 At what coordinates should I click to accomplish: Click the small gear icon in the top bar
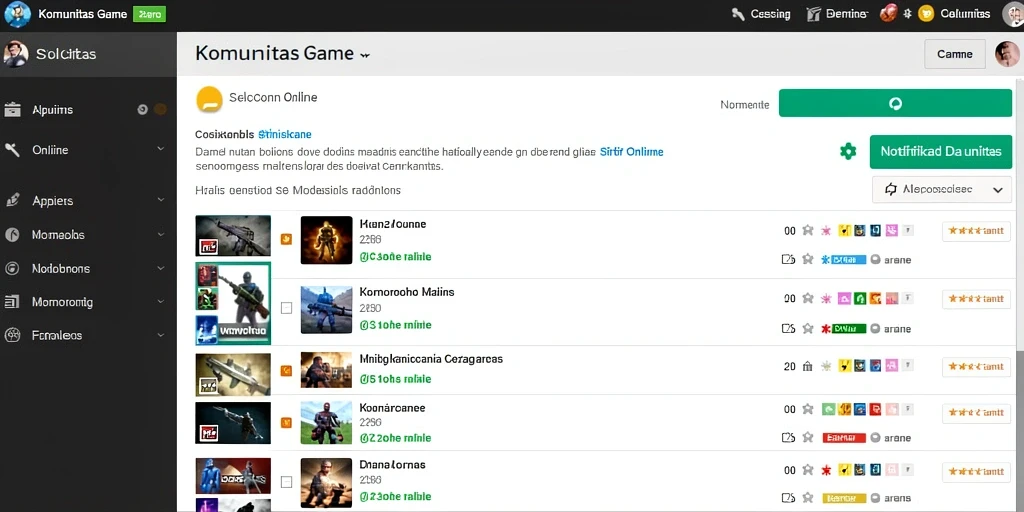coord(907,13)
